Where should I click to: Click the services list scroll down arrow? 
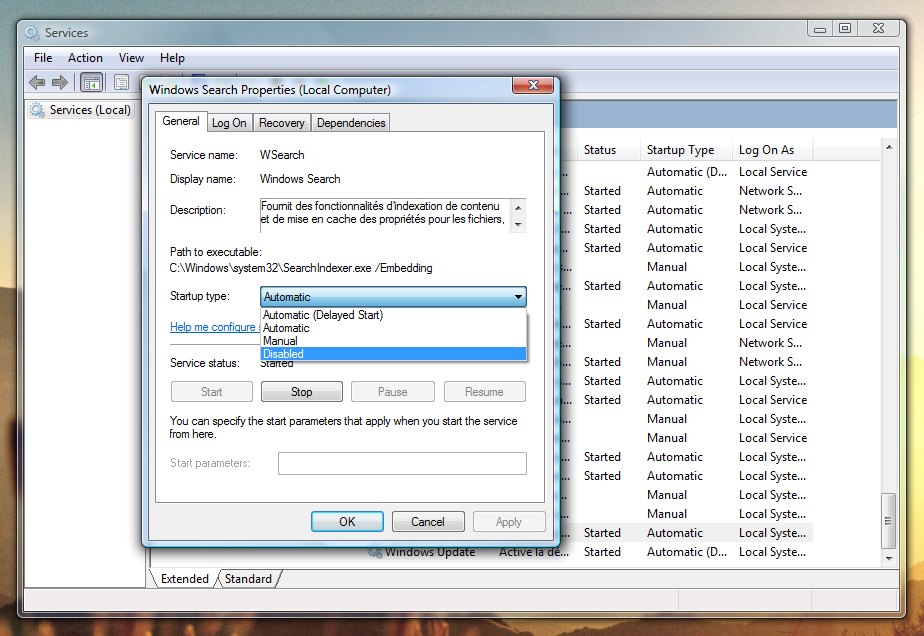coord(889,558)
